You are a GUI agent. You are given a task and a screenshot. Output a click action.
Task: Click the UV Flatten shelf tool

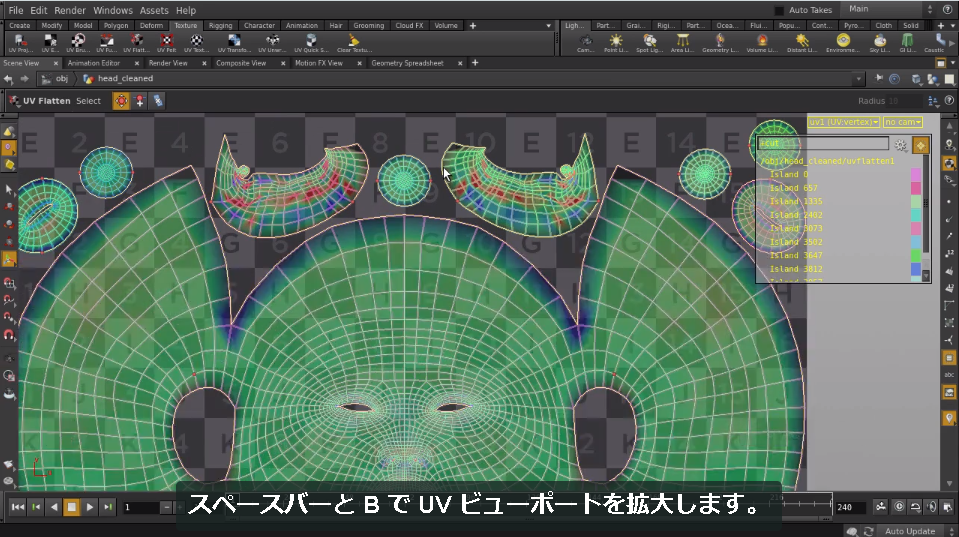[x=136, y=43]
